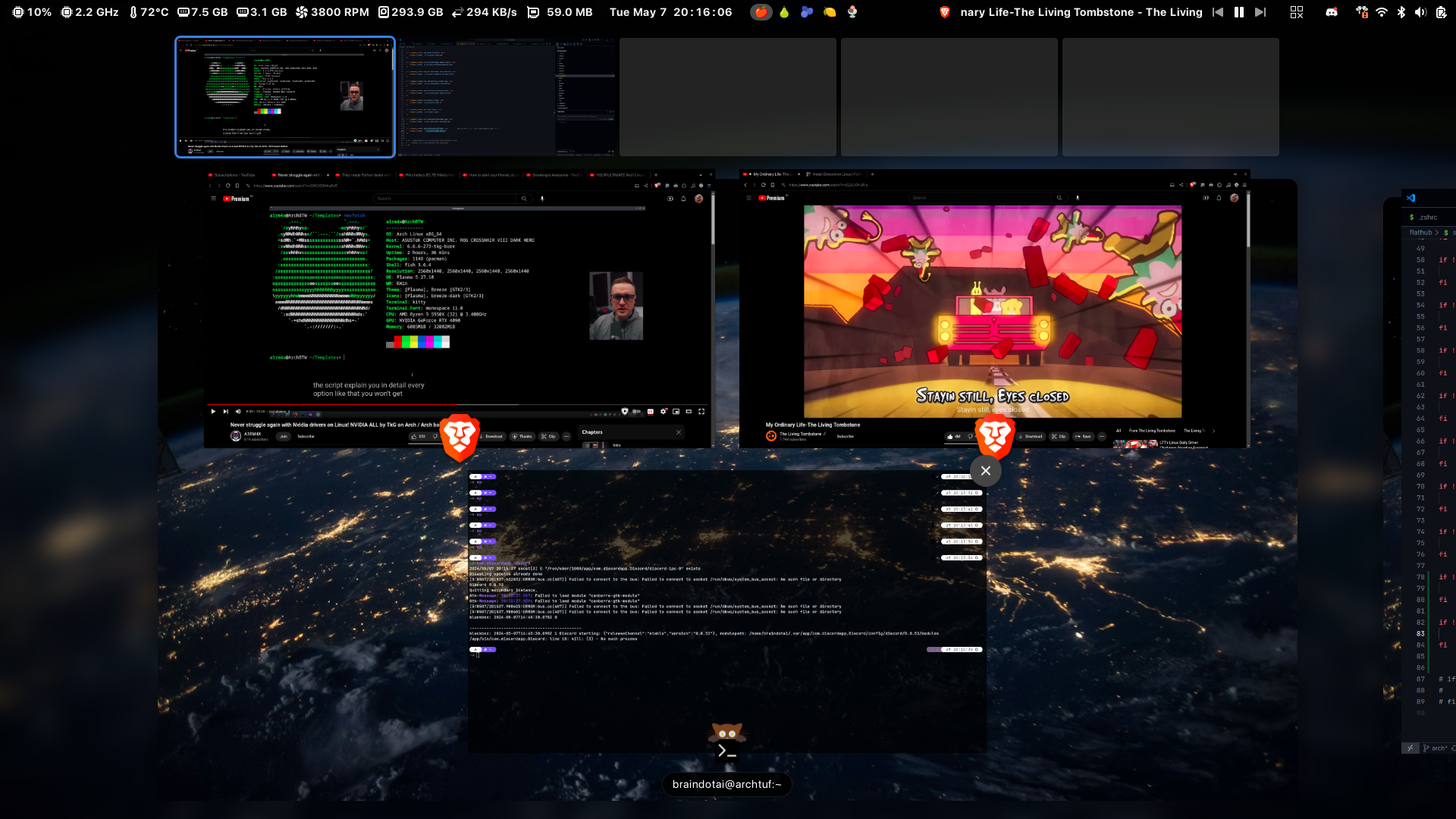Click the window grid icon in top bar
This screenshot has height=819, width=1456.
[x=1297, y=12]
